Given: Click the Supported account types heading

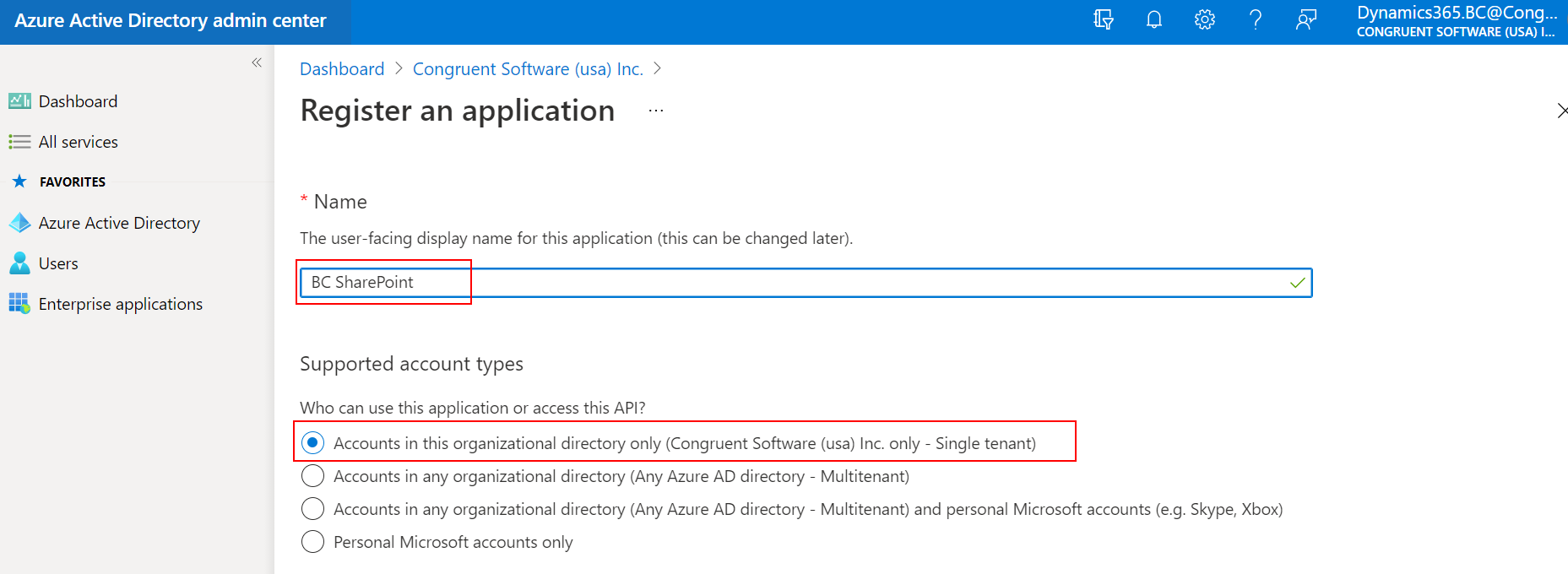Looking at the screenshot, I should 411,364.
